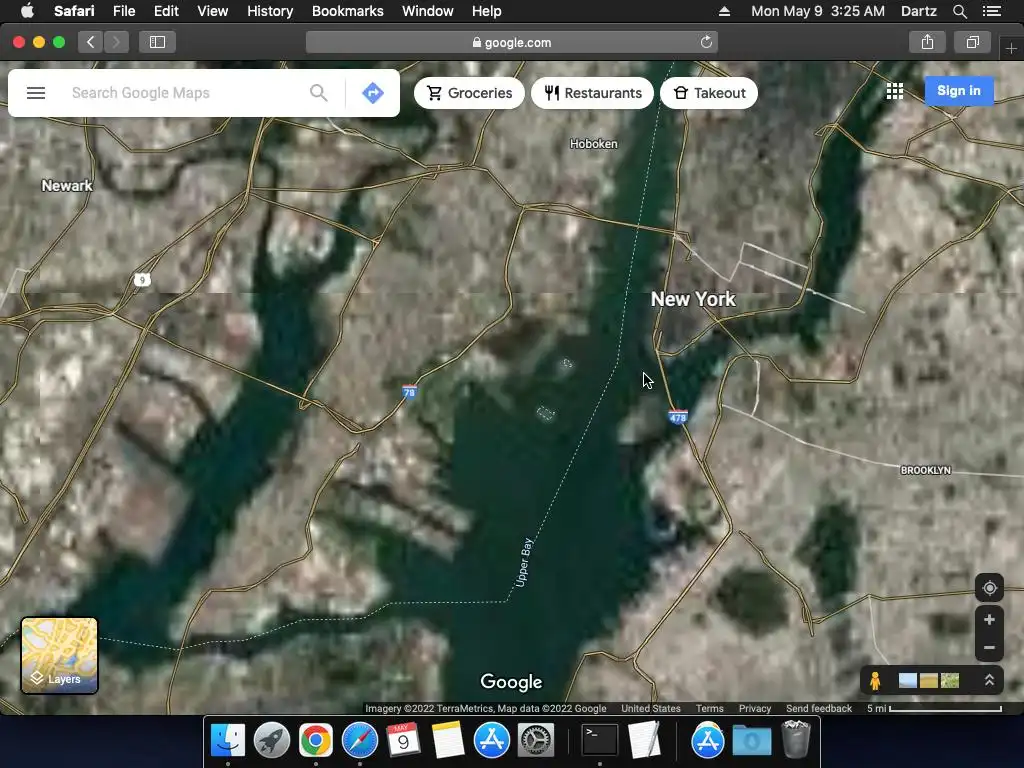Select the Restaurants category chip

coord(592,93)
